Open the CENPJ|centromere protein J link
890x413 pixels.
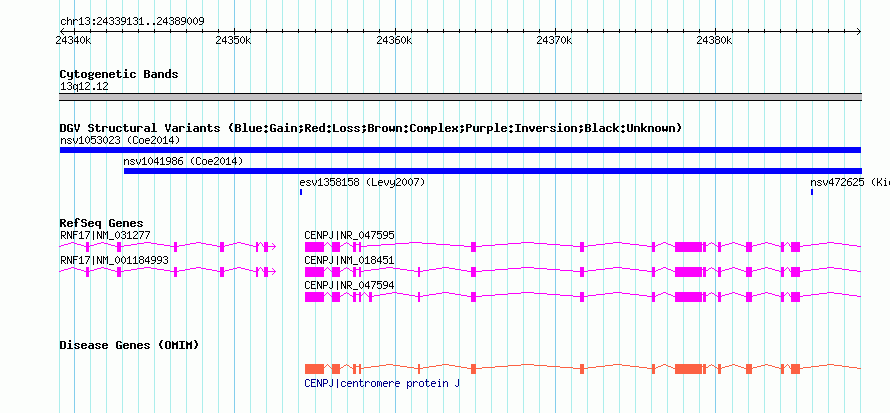[382, 384]
